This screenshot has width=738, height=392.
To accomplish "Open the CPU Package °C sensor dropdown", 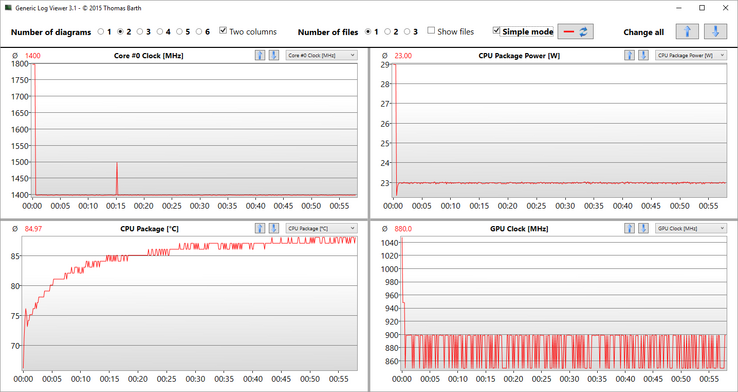I will click(x=321, y=228).
